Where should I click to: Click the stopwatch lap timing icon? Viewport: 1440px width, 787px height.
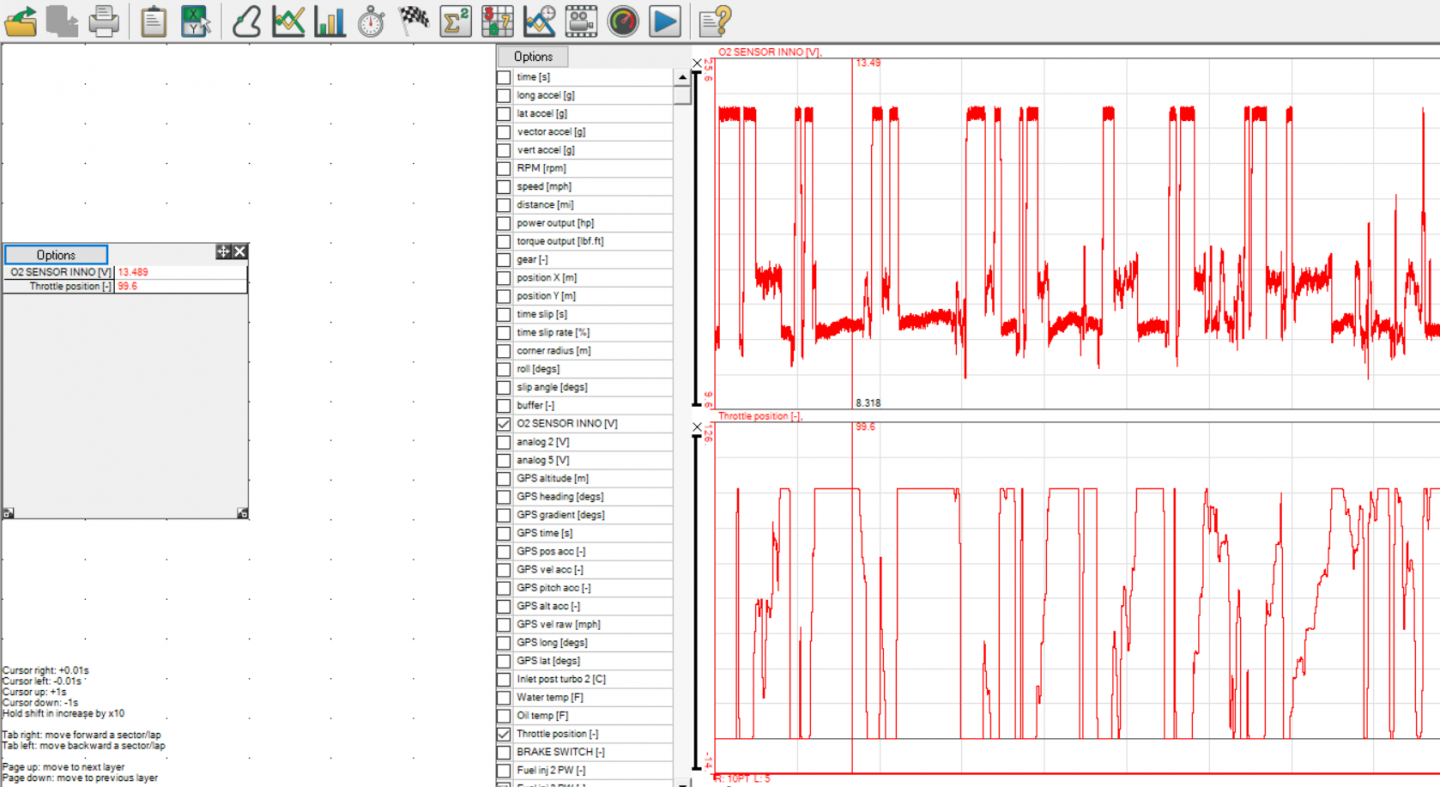[x=371, y=20]
